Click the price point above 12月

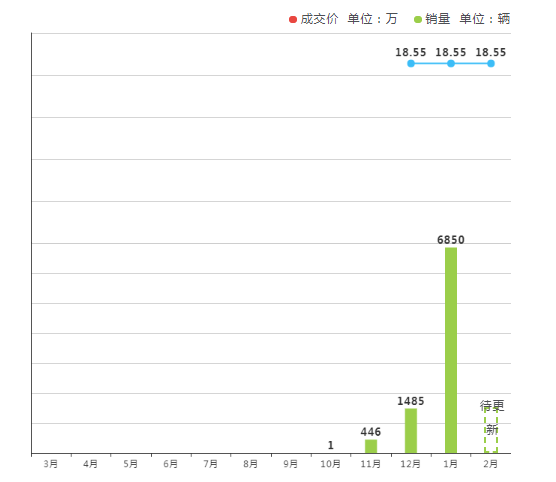[411, 63]
